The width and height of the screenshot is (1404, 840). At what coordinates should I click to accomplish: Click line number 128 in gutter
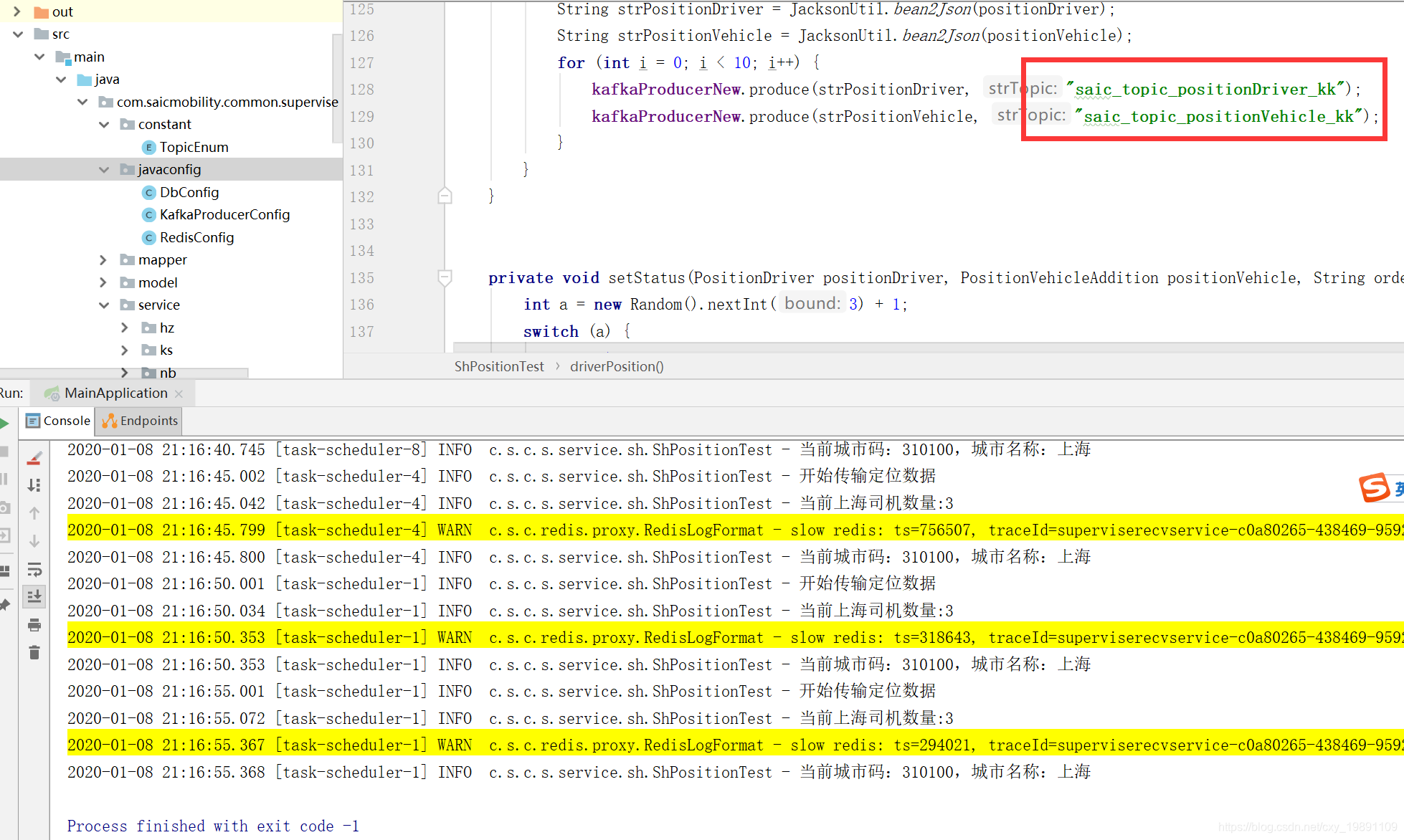coord(361,90)
